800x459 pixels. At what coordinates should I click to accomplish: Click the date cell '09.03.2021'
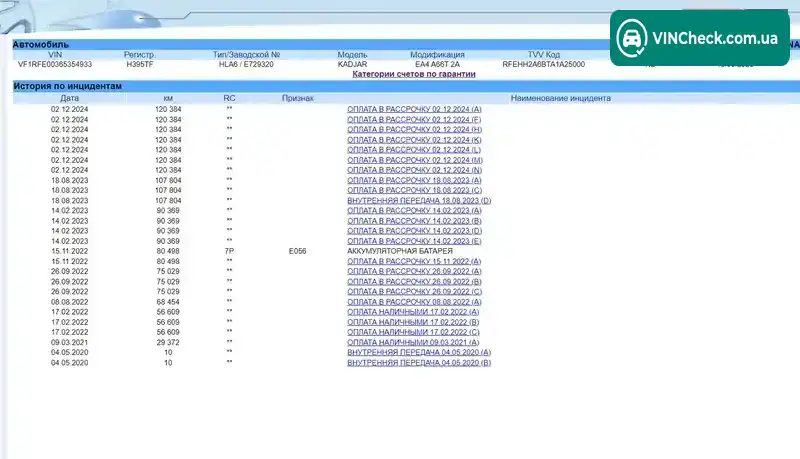tap(69, 342)
